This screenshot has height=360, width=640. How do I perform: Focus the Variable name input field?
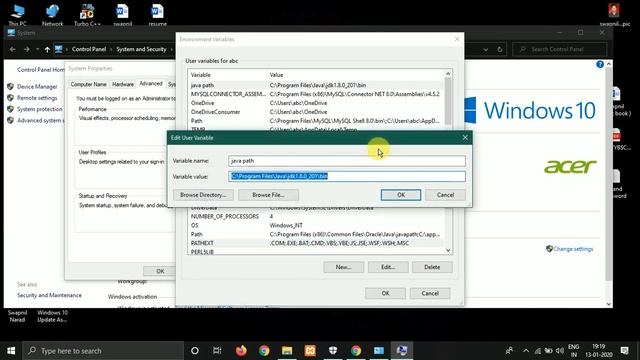coord(347,161)
